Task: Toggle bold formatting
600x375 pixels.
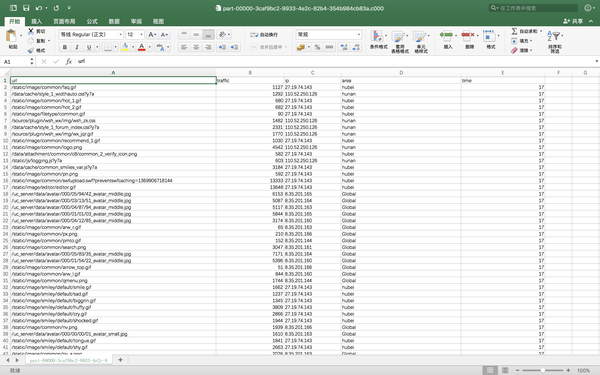Action: 65,47
